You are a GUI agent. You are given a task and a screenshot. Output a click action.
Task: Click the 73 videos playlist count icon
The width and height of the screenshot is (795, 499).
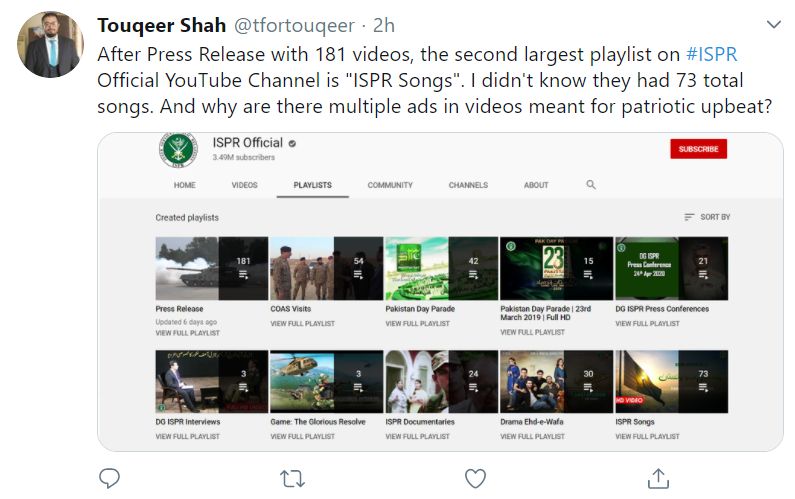click(703, 381)
